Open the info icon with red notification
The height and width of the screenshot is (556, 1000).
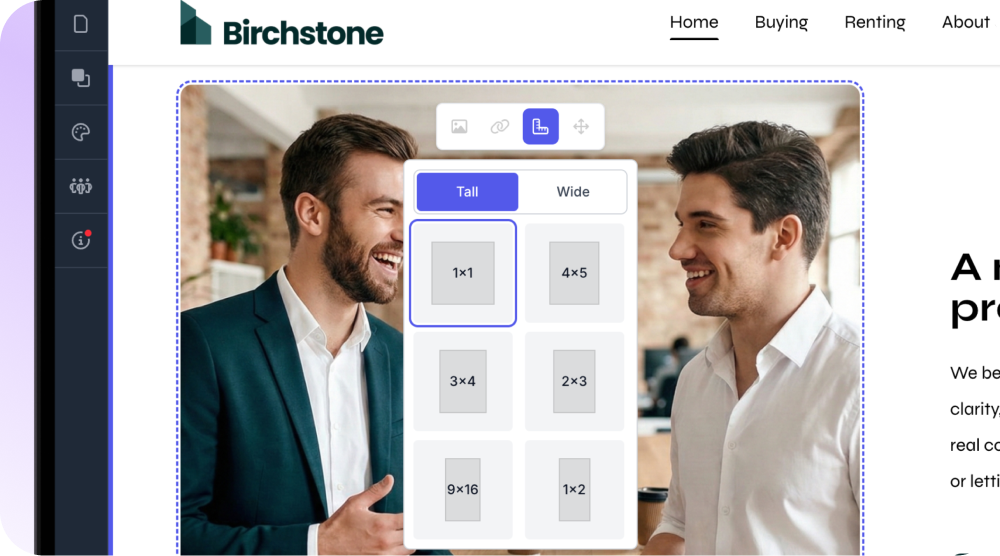click(81, 240)
